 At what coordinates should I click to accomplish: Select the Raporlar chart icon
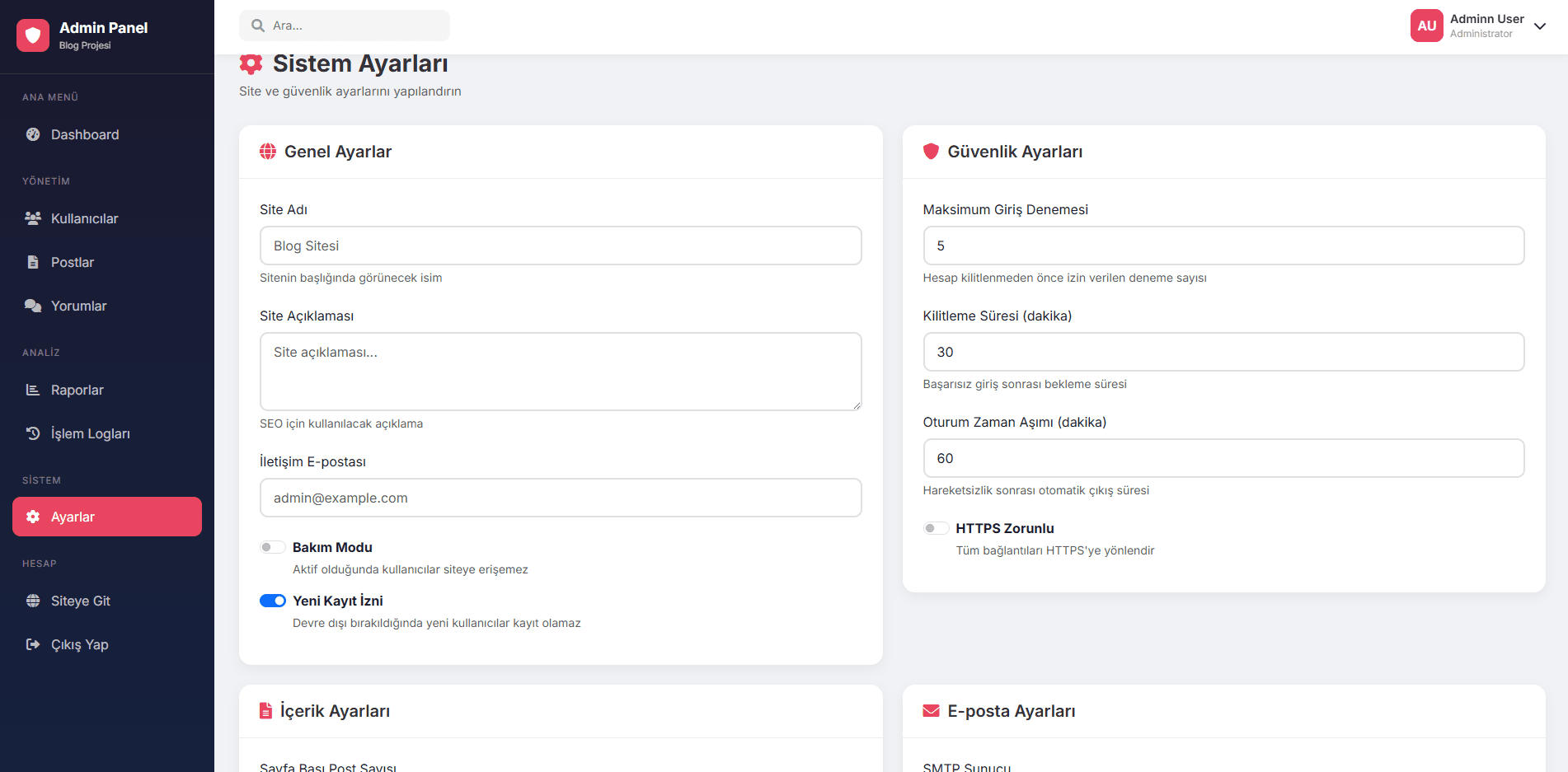tap(33, 390)
